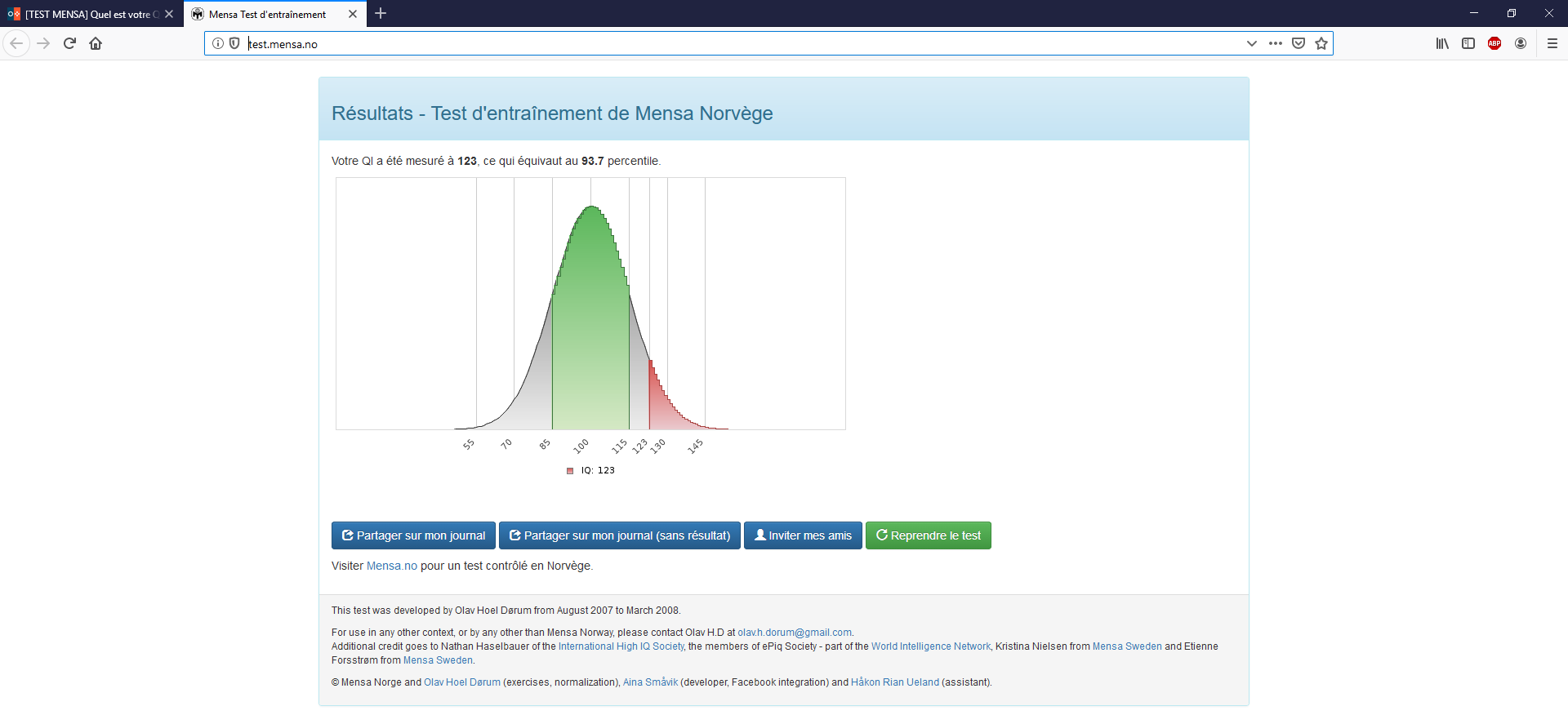
Task: Toggle the red IQ: 123 legend swatch
Action: pyautogui.click(x=570, y=471)
